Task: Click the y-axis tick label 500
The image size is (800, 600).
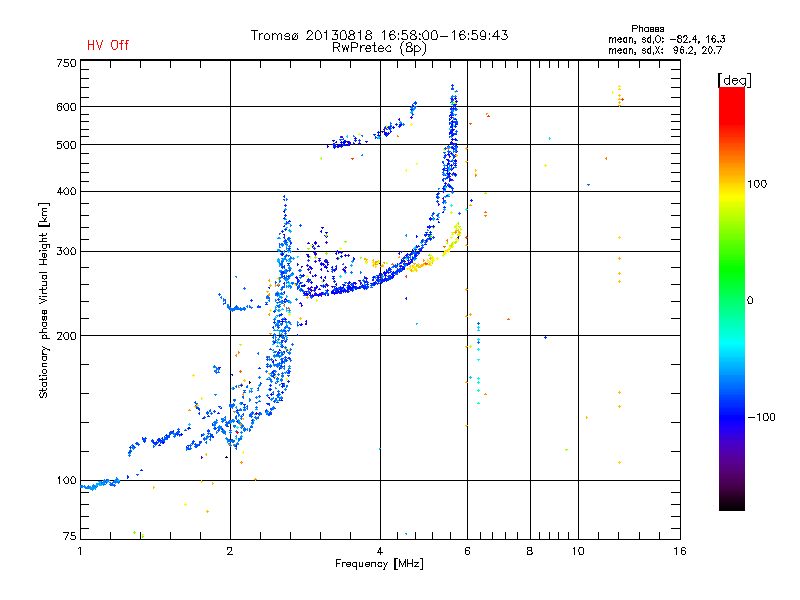Action: [66, 145]
